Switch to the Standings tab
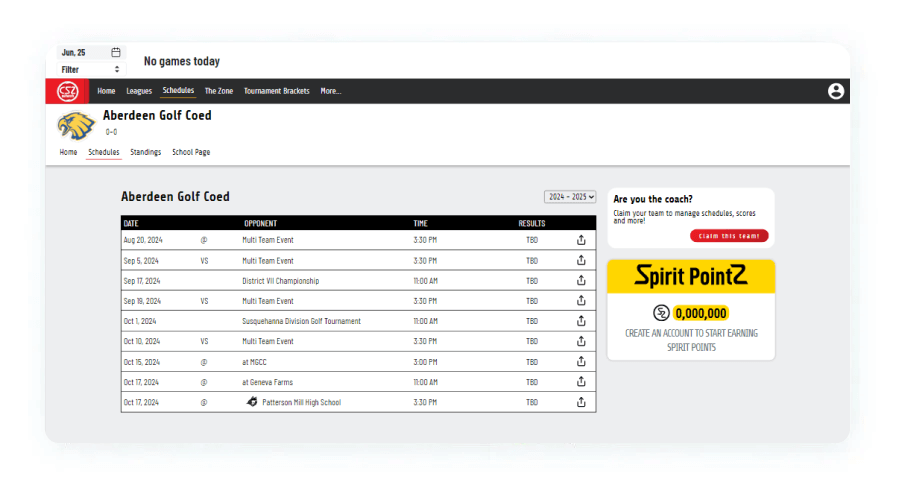Image resolution: width=900 pixels, height=490 pixels. 145,152
